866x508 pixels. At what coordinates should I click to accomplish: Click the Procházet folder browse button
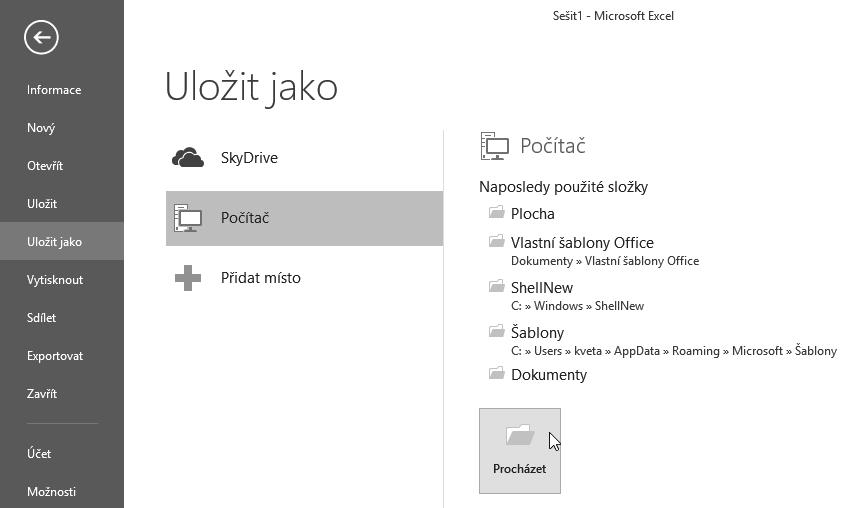pyautogui.click(x=519, y=450)
